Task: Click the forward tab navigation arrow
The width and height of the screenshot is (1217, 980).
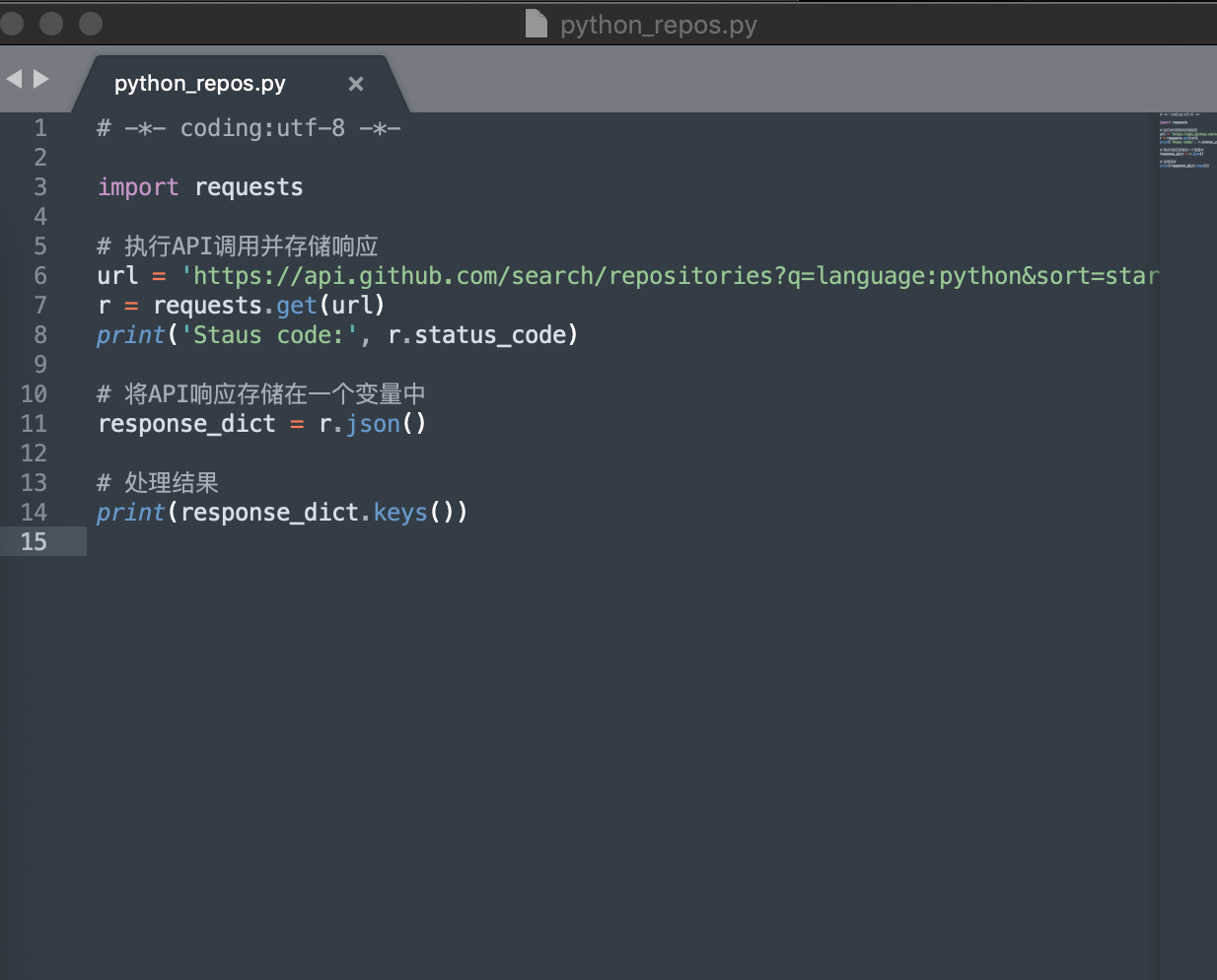Action: pyautogui.click(x=41, y=79)
